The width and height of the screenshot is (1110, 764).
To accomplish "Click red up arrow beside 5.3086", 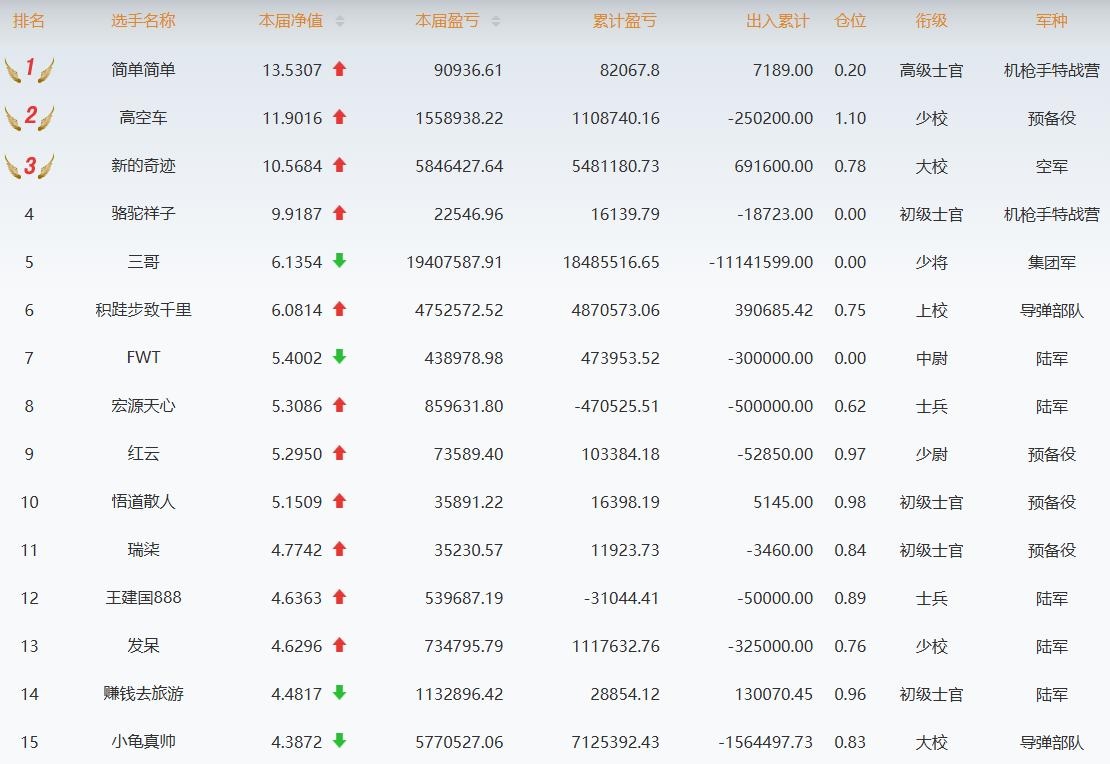I will (x=340, y=405).
